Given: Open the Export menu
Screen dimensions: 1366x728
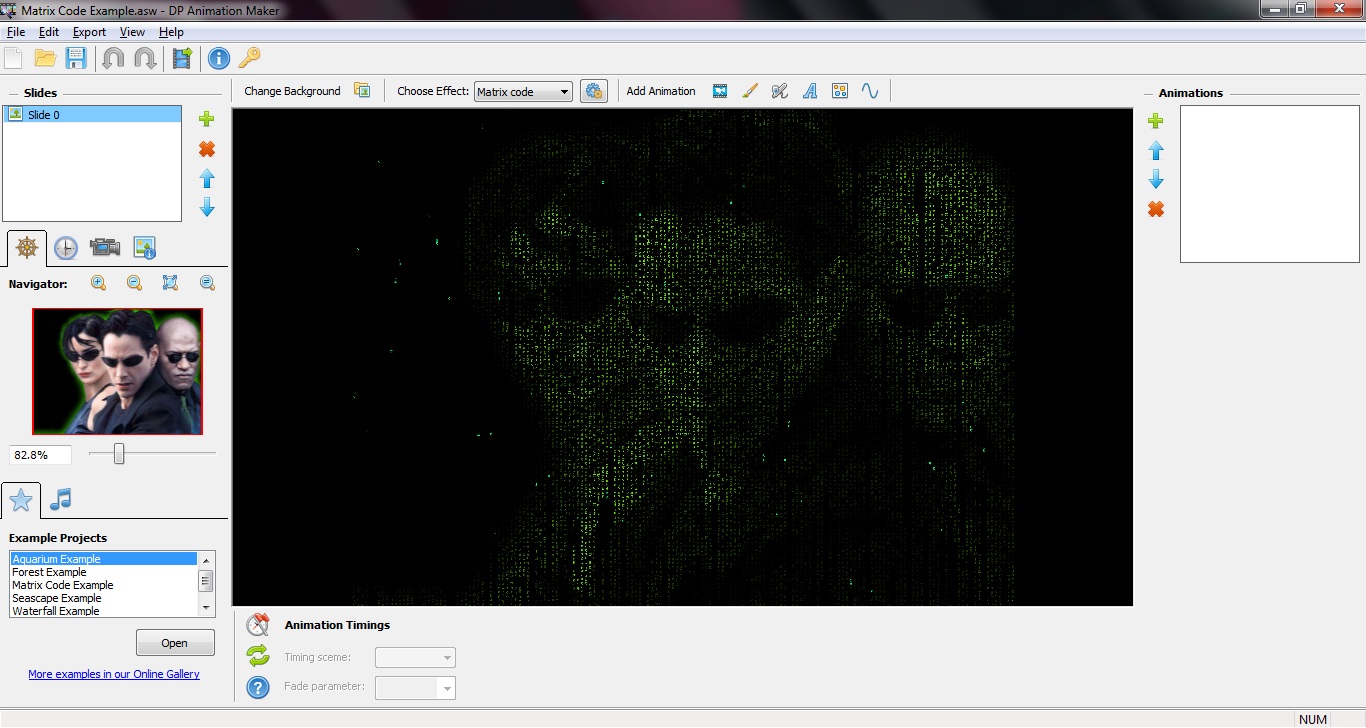Looking at the screenshot, I should click(x=89, y=32).
